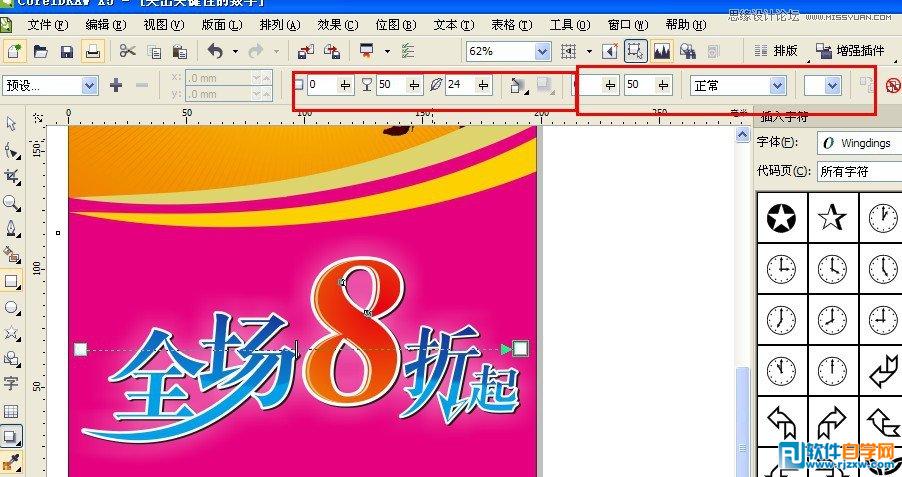Screen dimensions: 902x477
Task: Open the 编辑(E) menu
Action: [106, 25]
